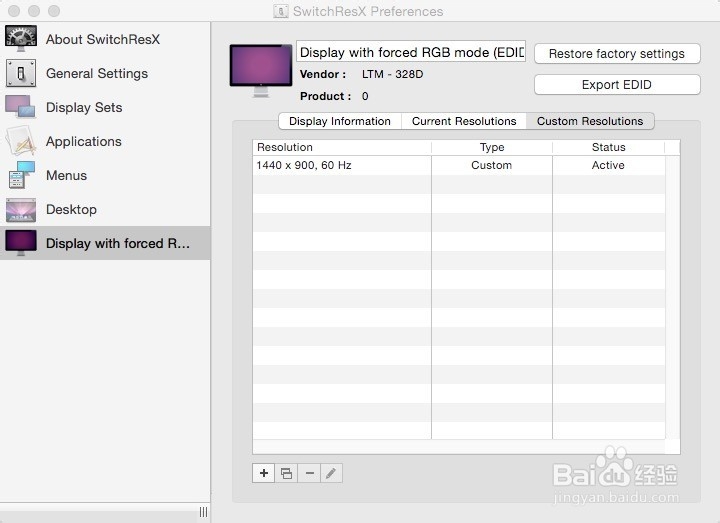Open the Menus pane
This screenshot has height=523, width=720.
tap(105, 175)
